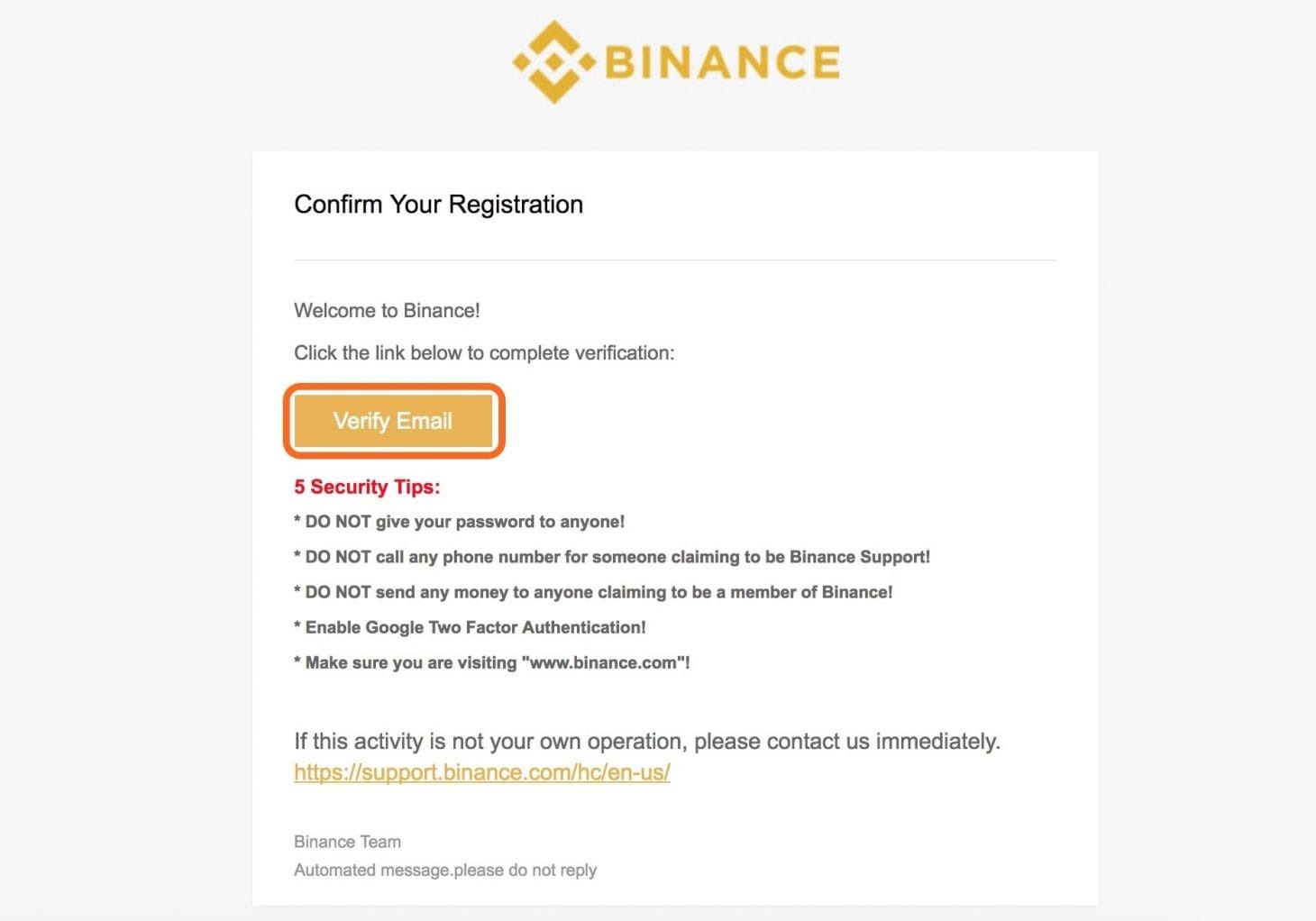Click the contact us immediately sentence
Viewport: 1316px width, 921px height.
646,742
